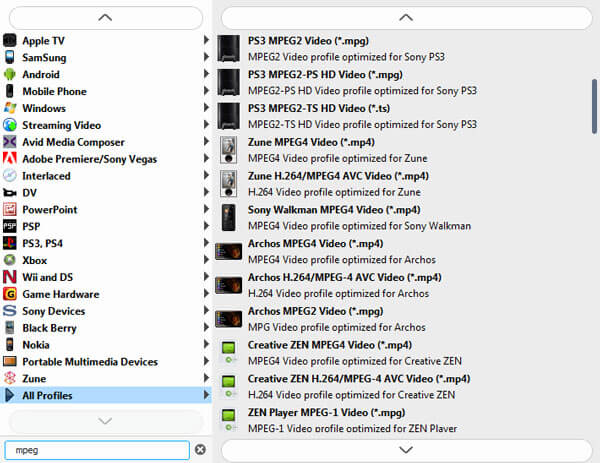Select Archos MPEG4 Video (*.mp4) profile
The width and height of the screenshot is (600, 463).
click(x=402, y=251)
